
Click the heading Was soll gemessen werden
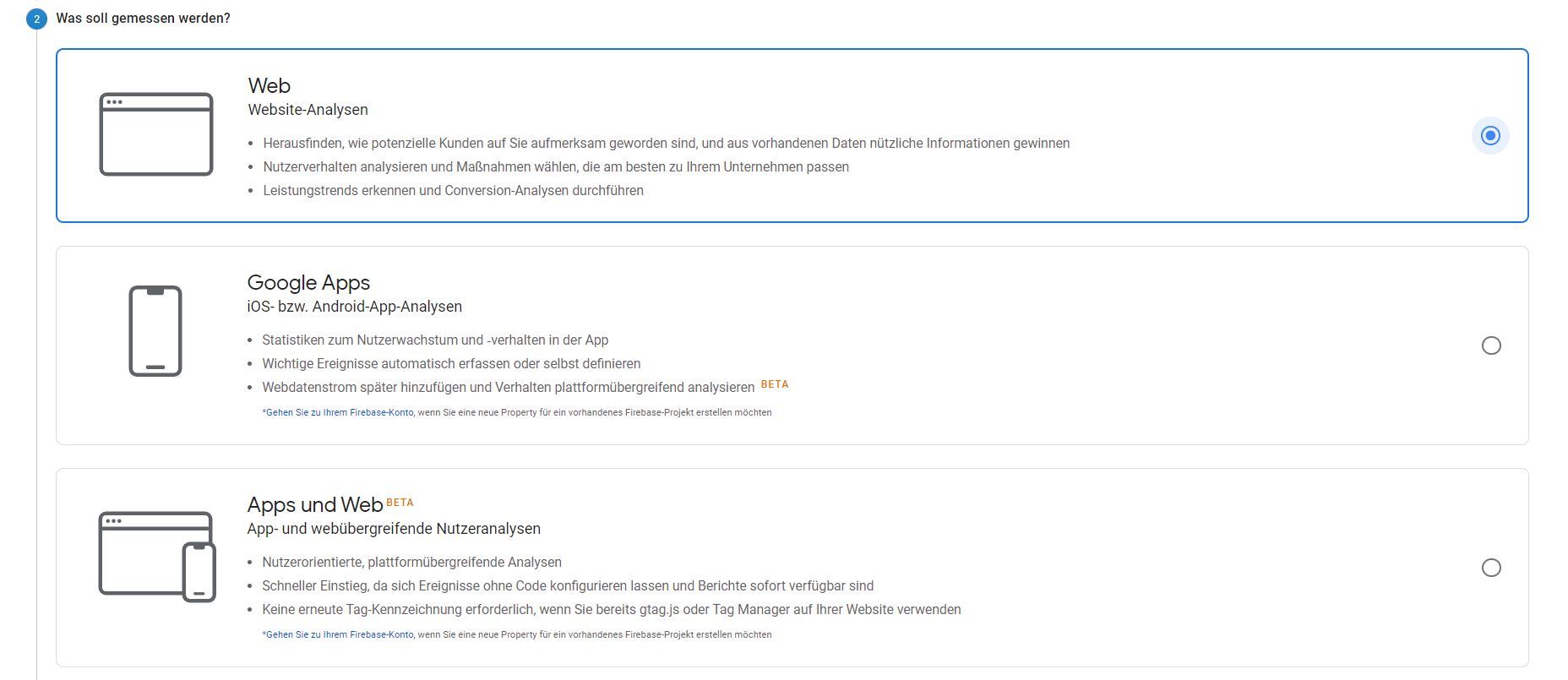coord(144,17)
